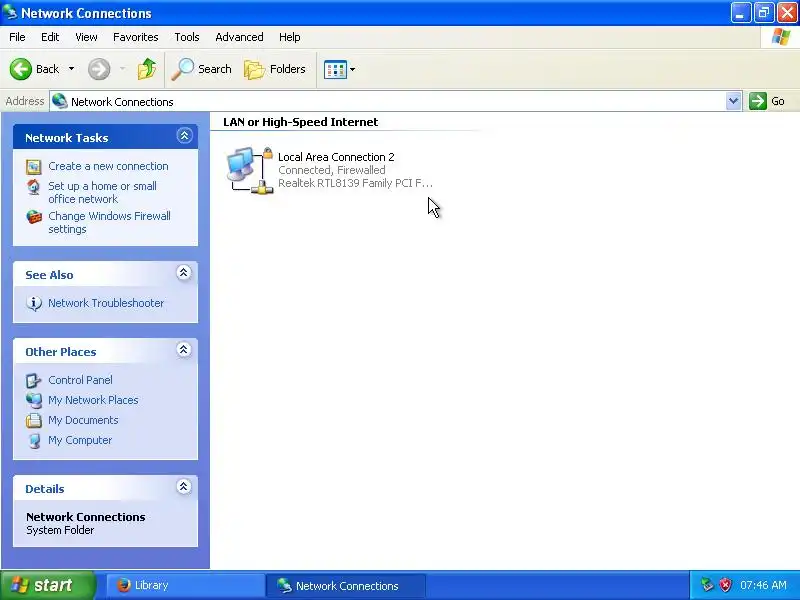
Task: Click Create a new connection link
Action: [x=108, y=166]
